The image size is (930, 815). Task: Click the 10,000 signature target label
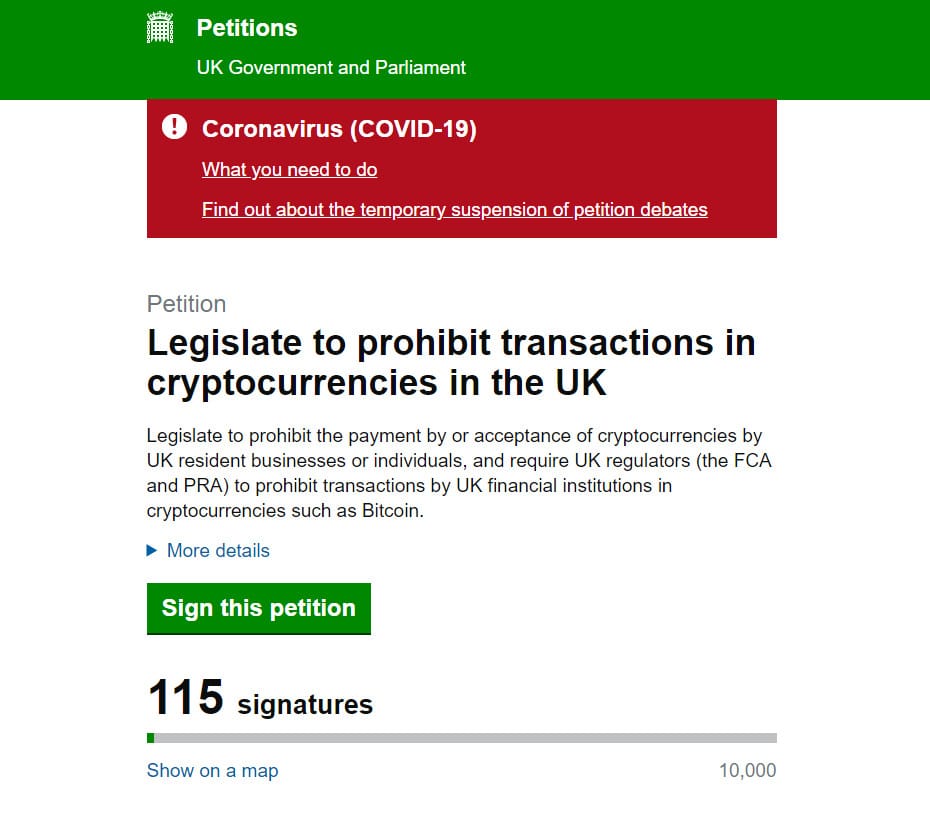point(747,771)
